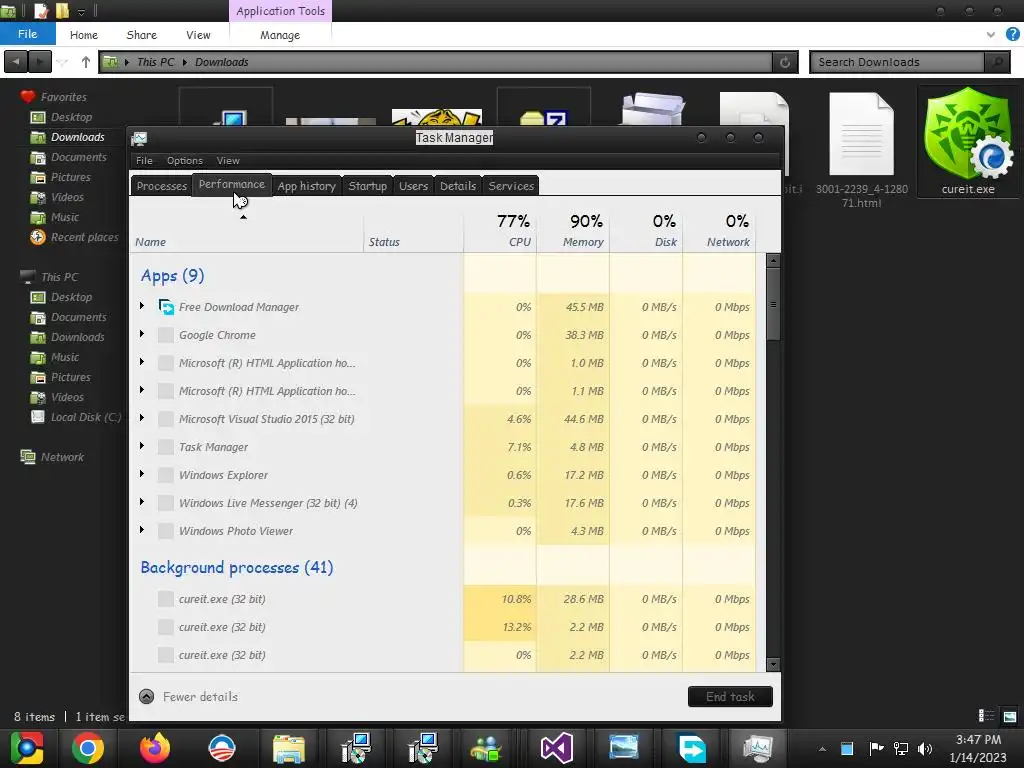Open Windows Photo Viewer taskbar icon

click(x=624, y=748)
